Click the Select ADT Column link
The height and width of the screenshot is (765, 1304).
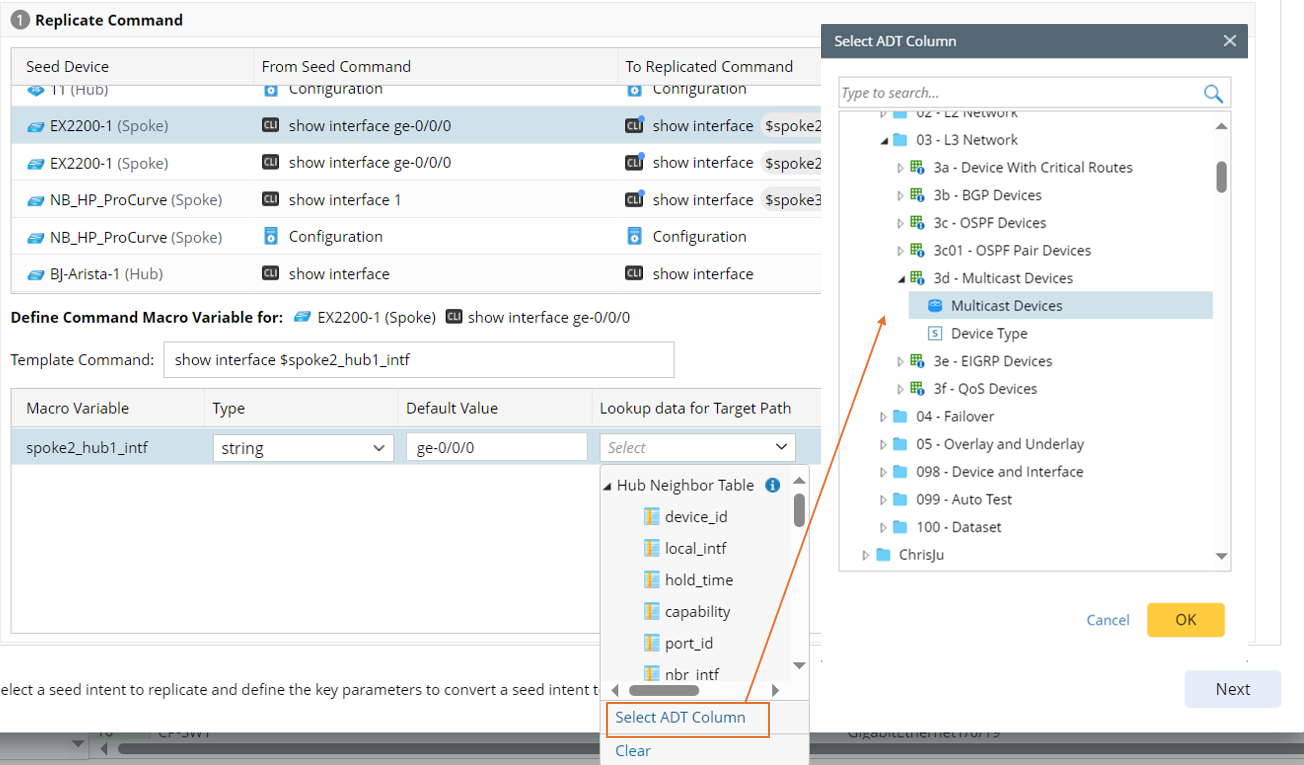(680, 717)
